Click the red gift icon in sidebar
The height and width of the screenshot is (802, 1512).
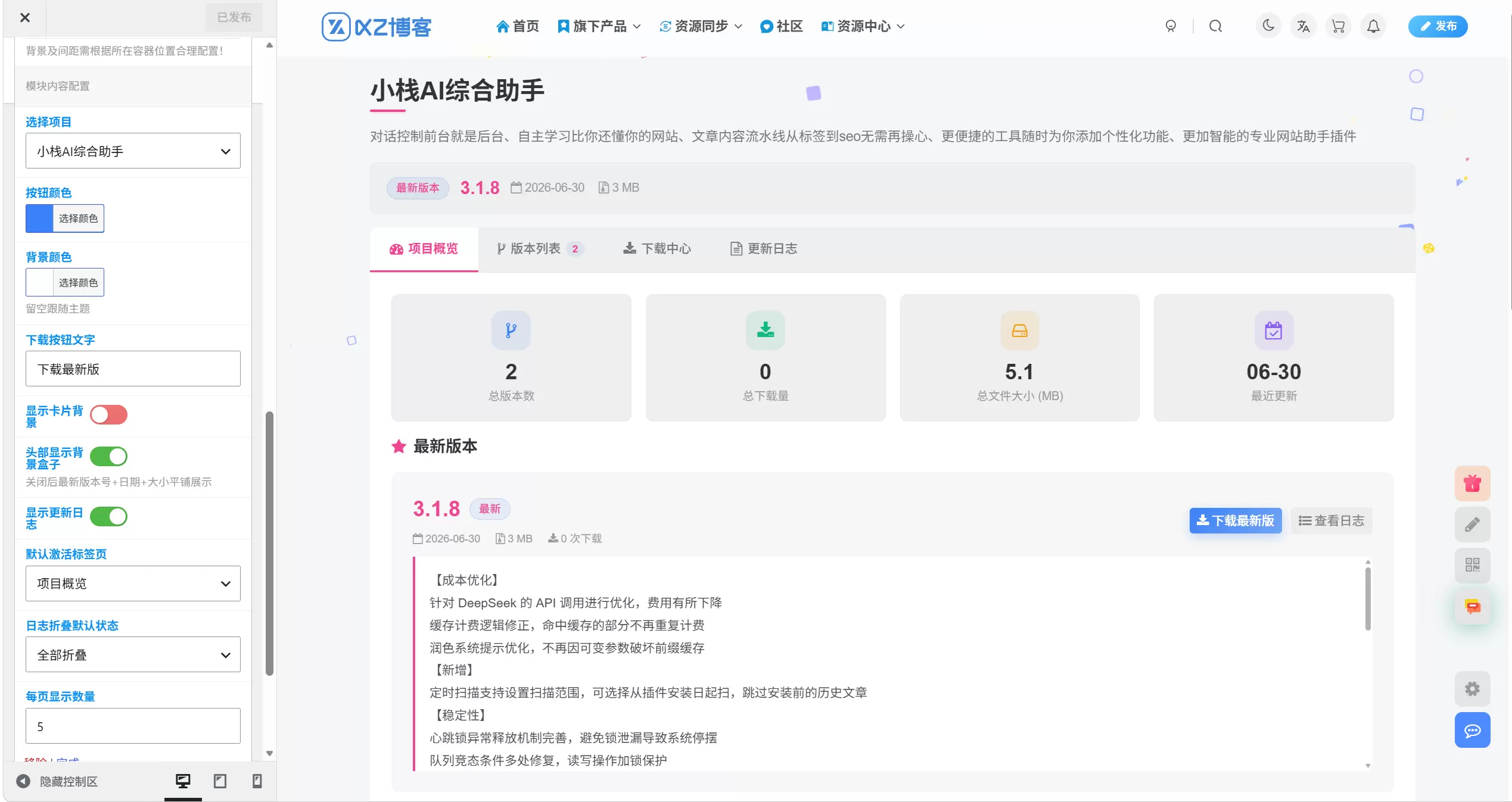click(x=1473, y=483)
